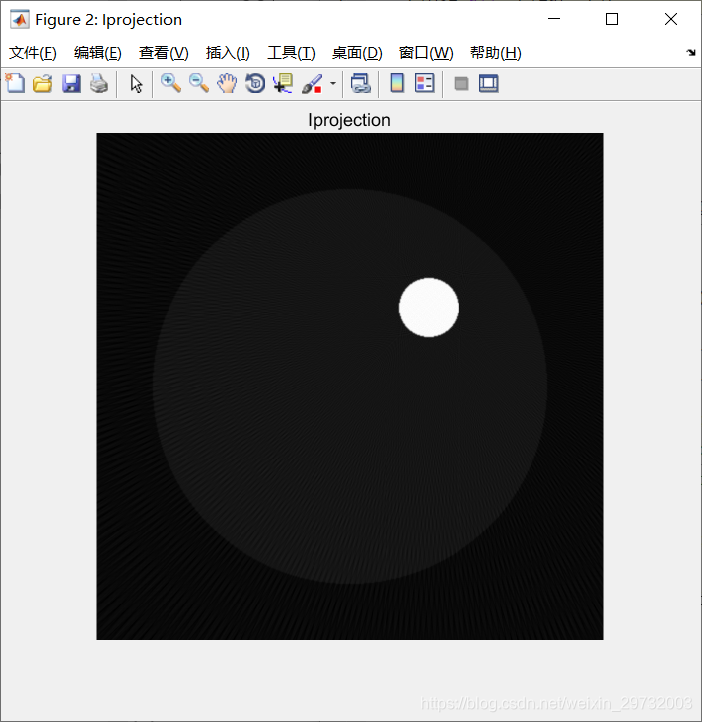Screen dimensions: 702x722
Task: Open a file with the folder icon
Action: tap(43, 84)
